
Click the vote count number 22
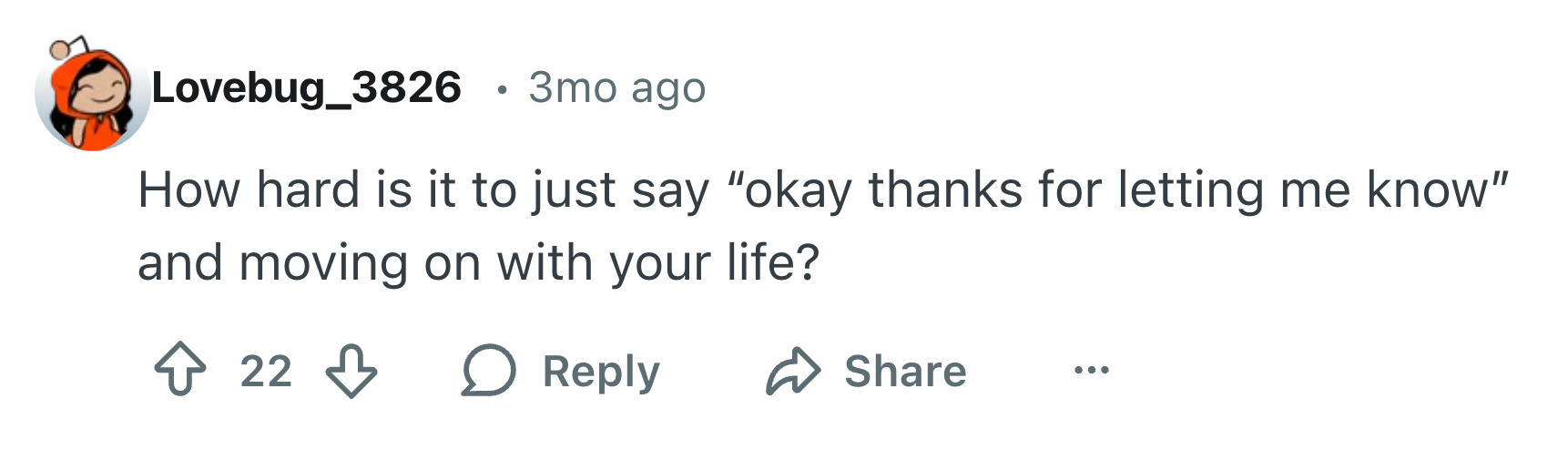(266, 371)
